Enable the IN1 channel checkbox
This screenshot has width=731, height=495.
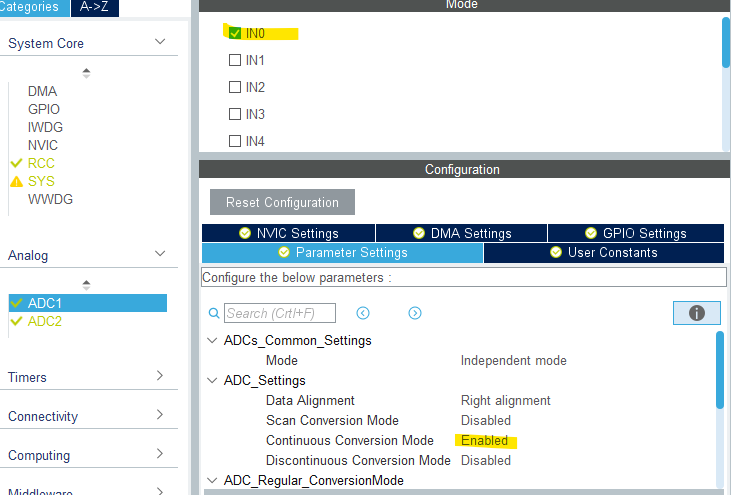235,60
